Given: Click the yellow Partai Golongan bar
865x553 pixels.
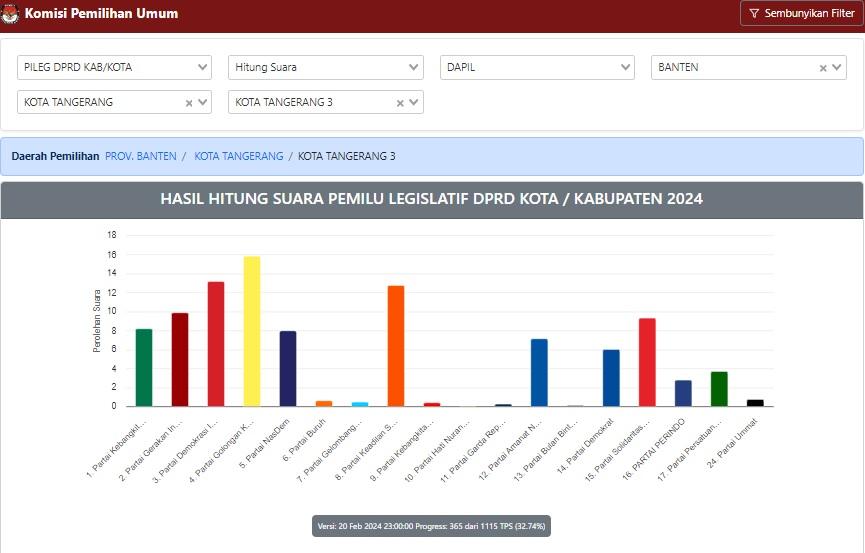Looking at the screenshot, I should tap(252, 331).
